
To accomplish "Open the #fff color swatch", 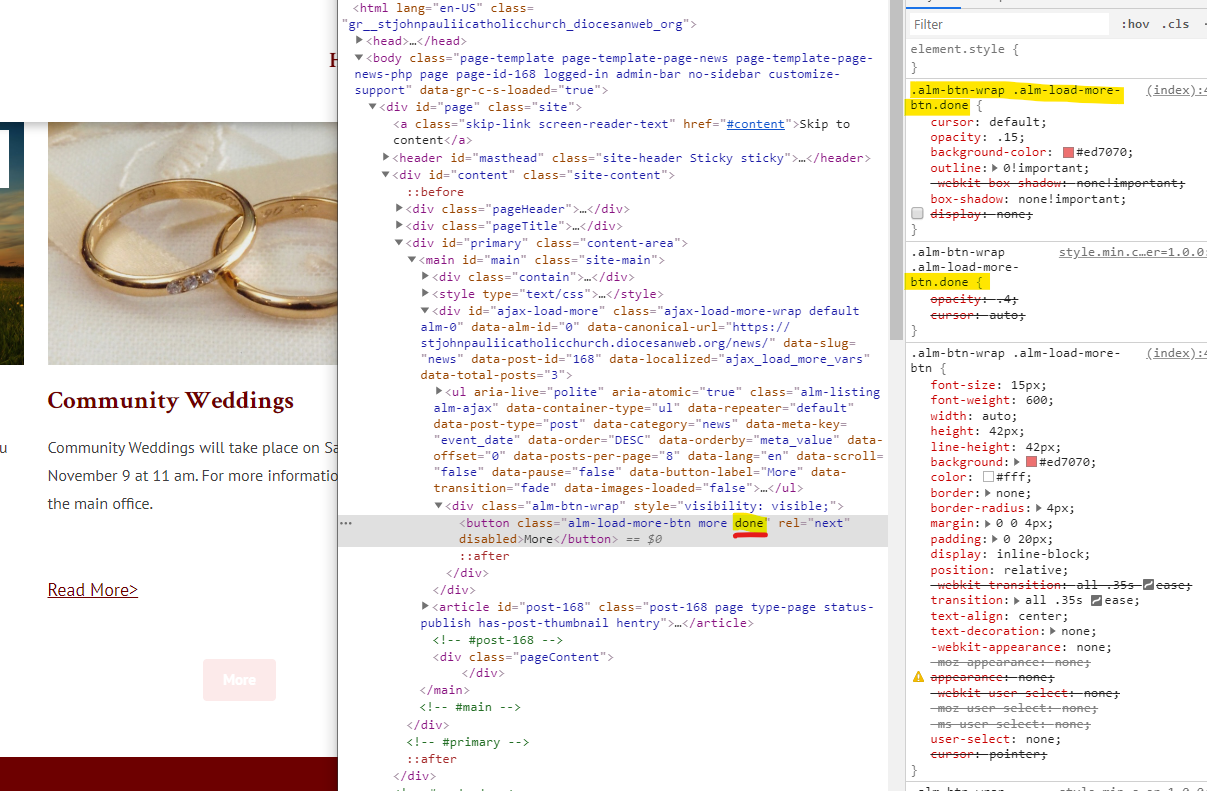I will (x=988, y=478).
